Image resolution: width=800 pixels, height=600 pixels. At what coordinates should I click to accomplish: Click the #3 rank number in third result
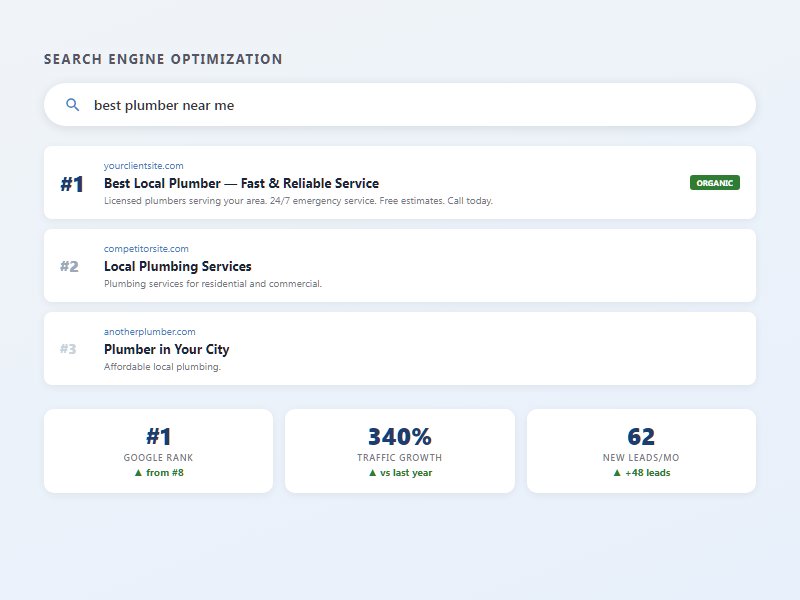[68, 350]
